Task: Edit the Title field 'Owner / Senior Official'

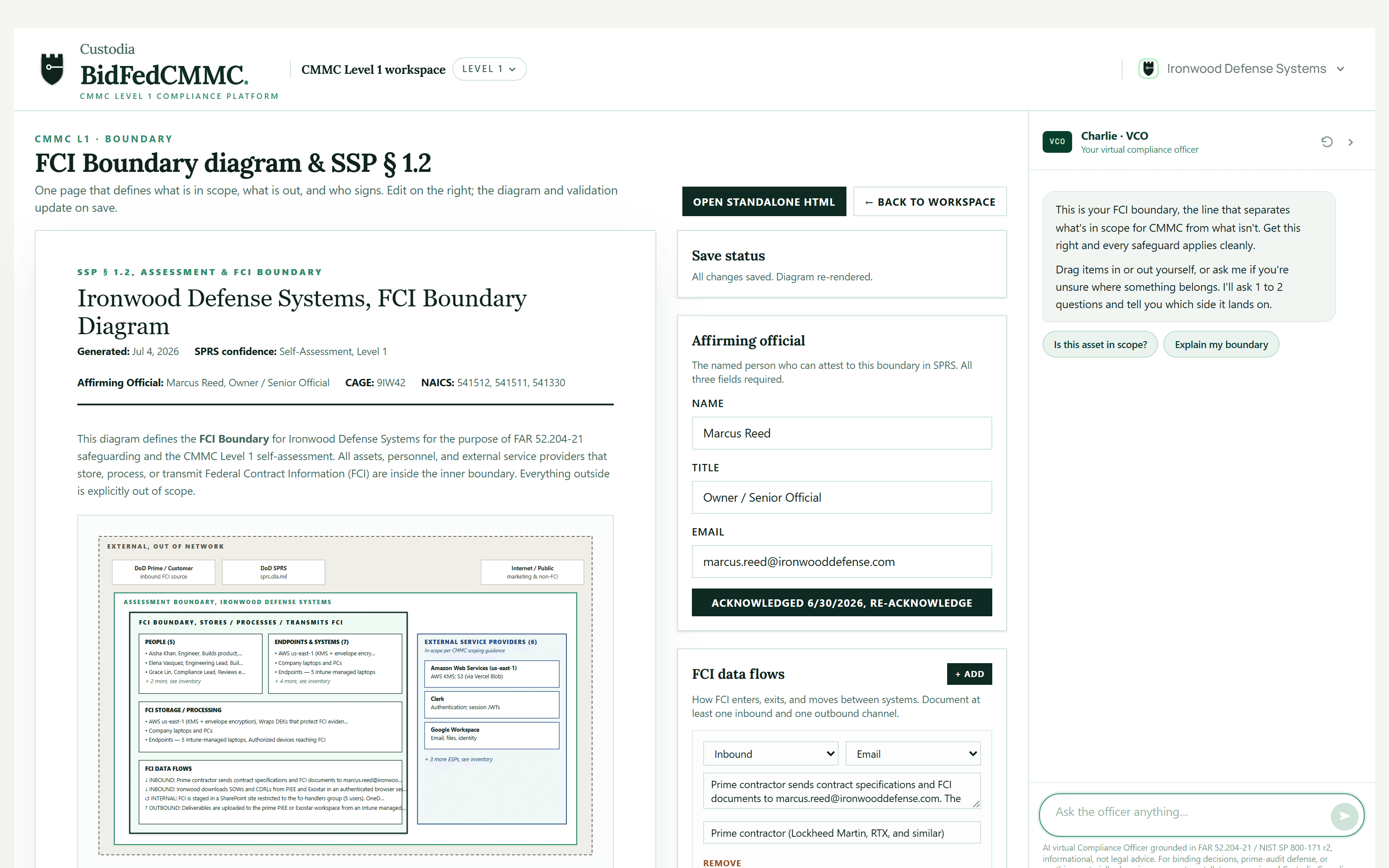Action: (842, 498)
